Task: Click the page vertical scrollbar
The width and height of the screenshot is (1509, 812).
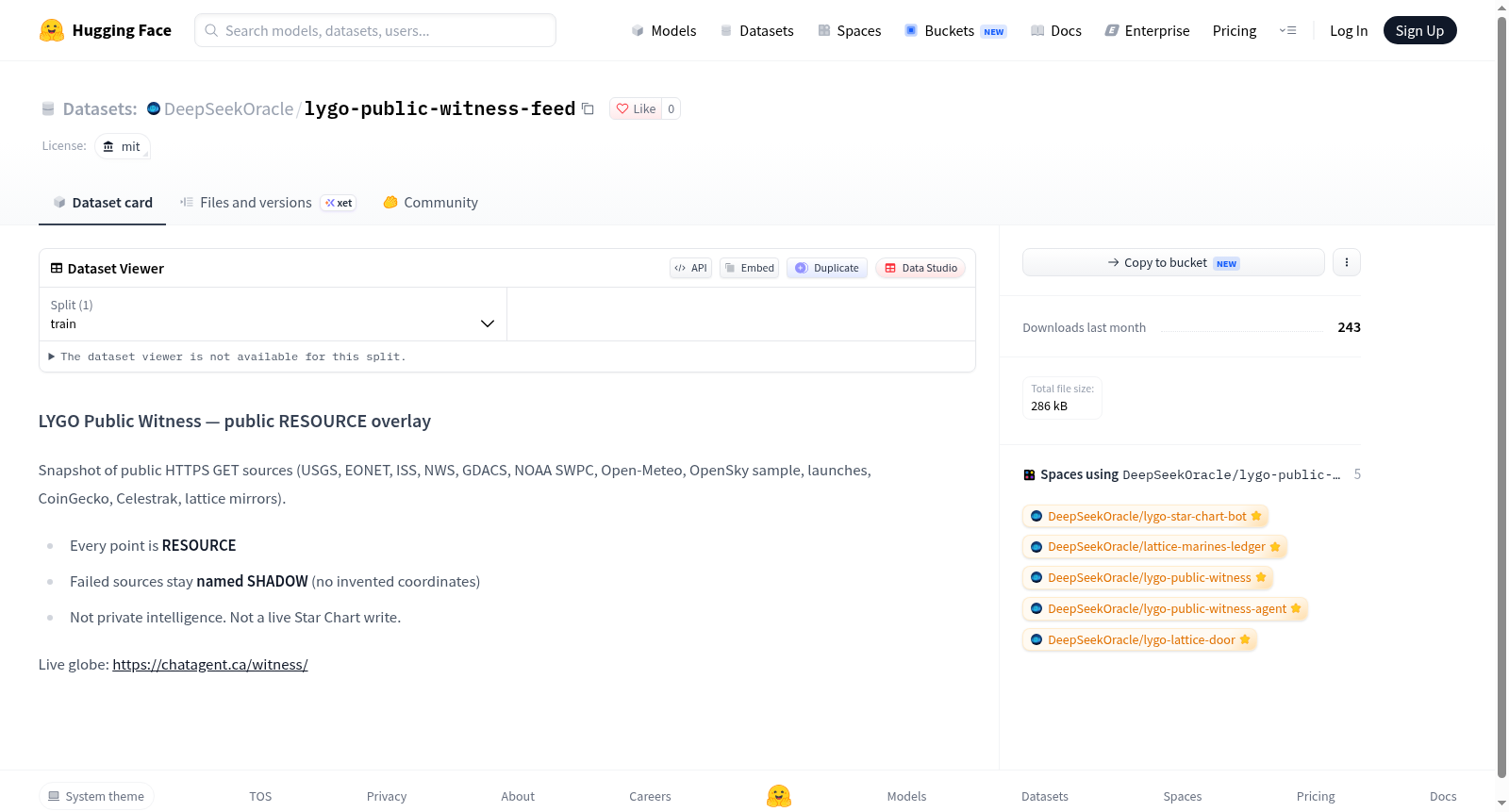Action: [x=1501, y=396]
